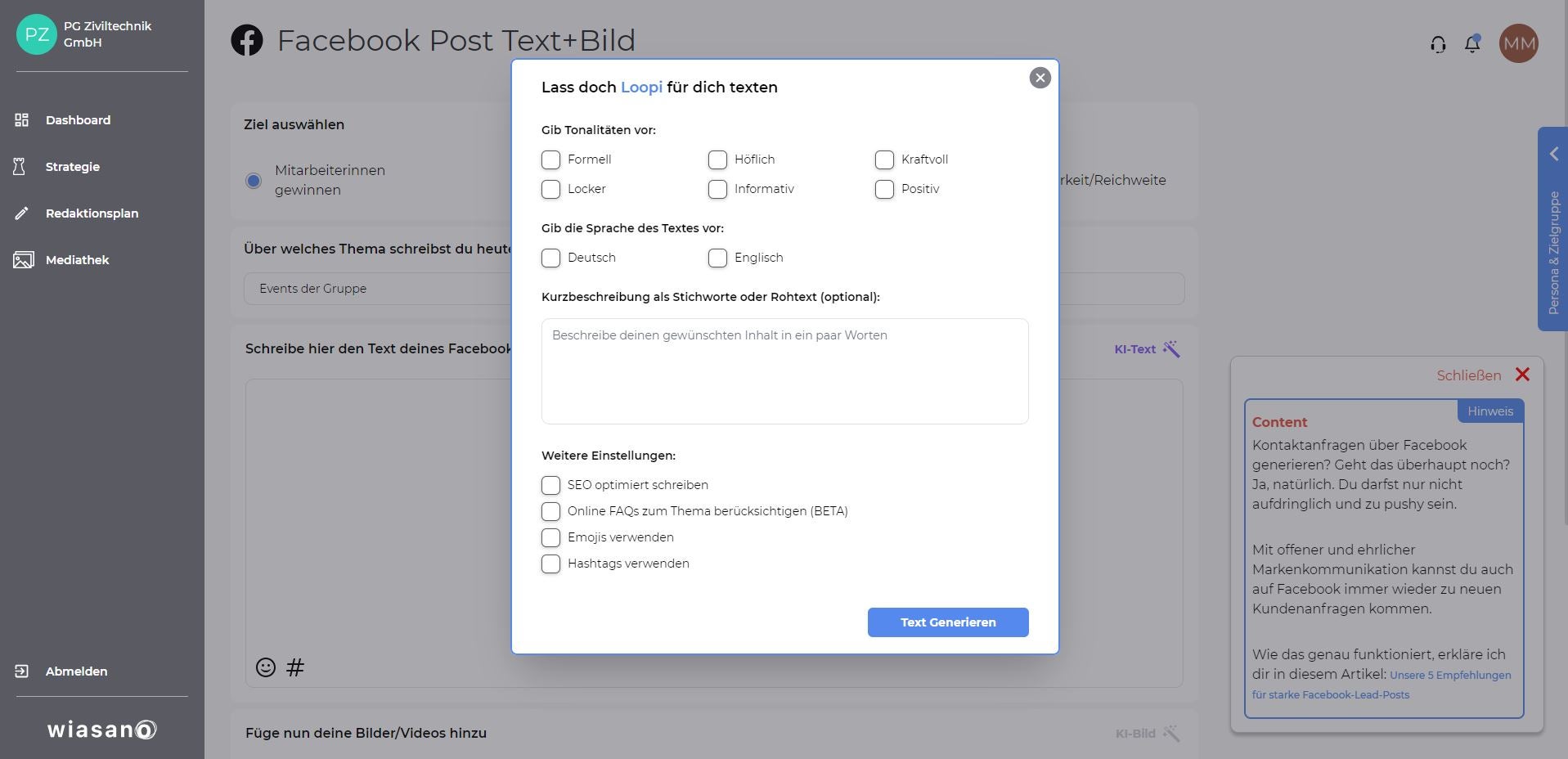Viewport: 1568px width, 759px height.
Task: Open the notifications bell
Action: point(1472,43)
